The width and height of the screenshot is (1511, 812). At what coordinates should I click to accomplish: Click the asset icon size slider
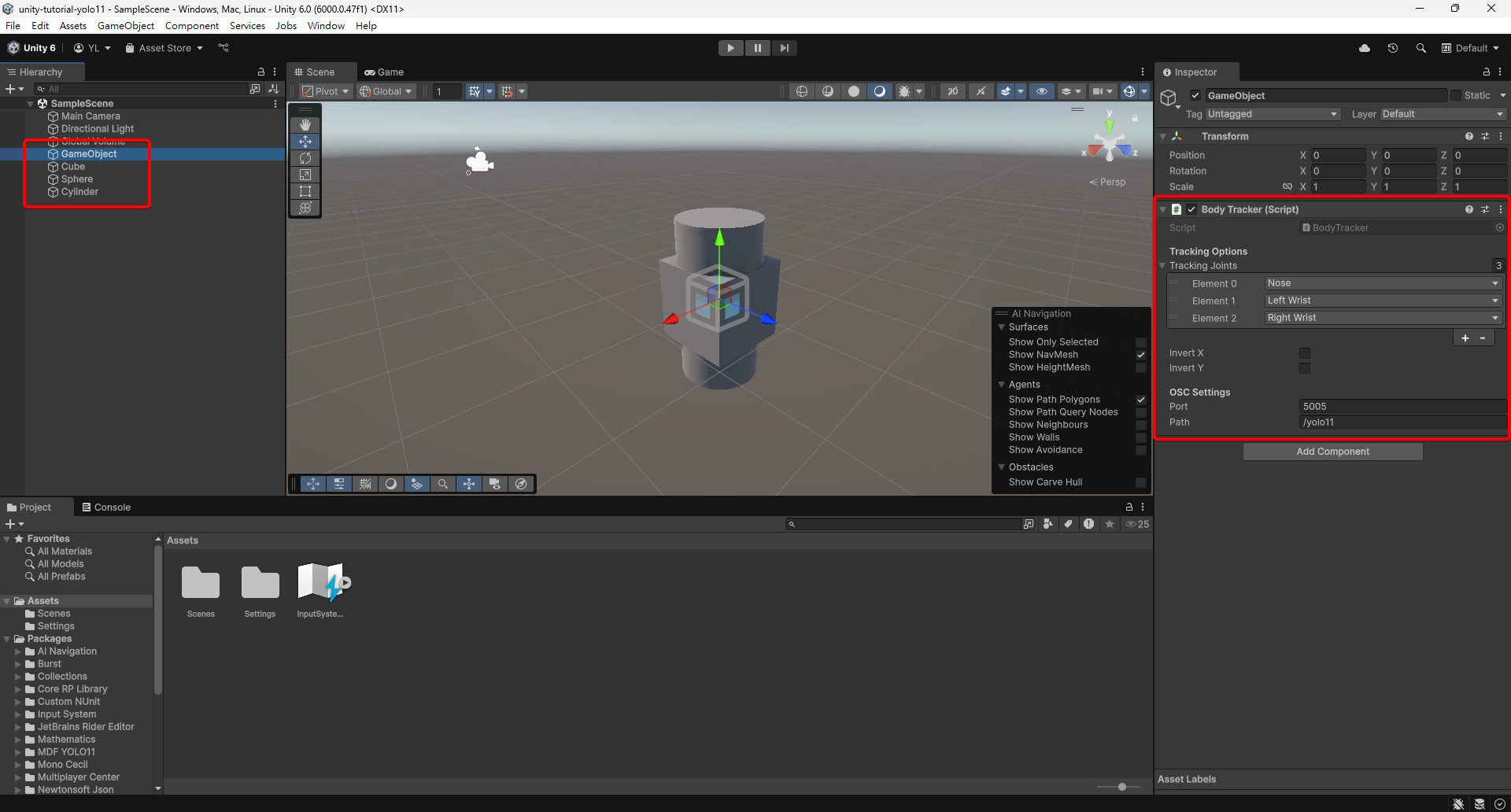click(1122, 787)
